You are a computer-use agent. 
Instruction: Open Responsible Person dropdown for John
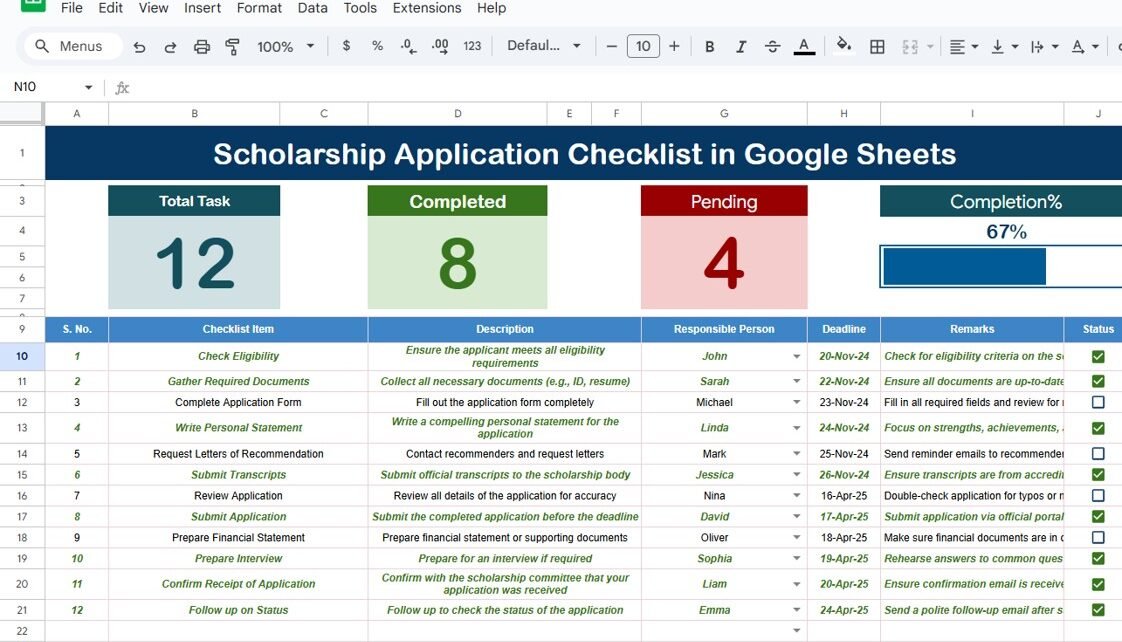point(796,356)
